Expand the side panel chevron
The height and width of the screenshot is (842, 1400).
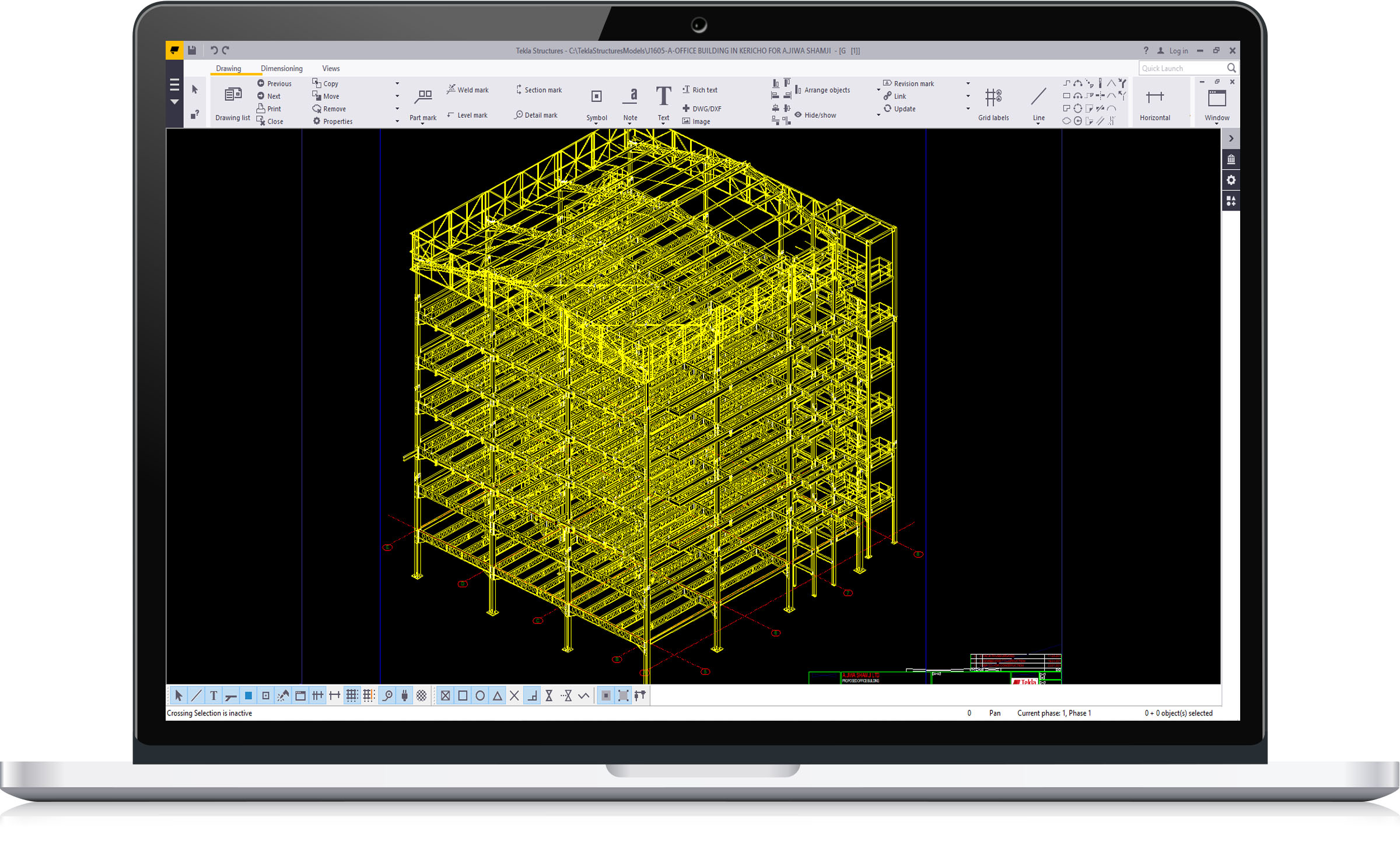click(x=1231, y=139)
